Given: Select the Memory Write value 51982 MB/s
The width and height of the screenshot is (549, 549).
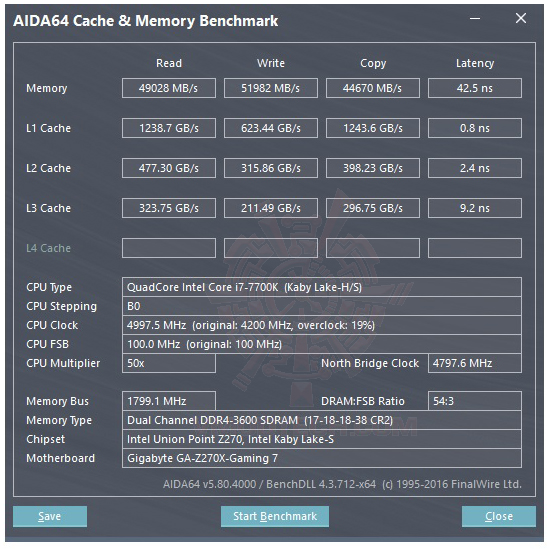Looking at the screenshot, I should click(x=271, y=88).
